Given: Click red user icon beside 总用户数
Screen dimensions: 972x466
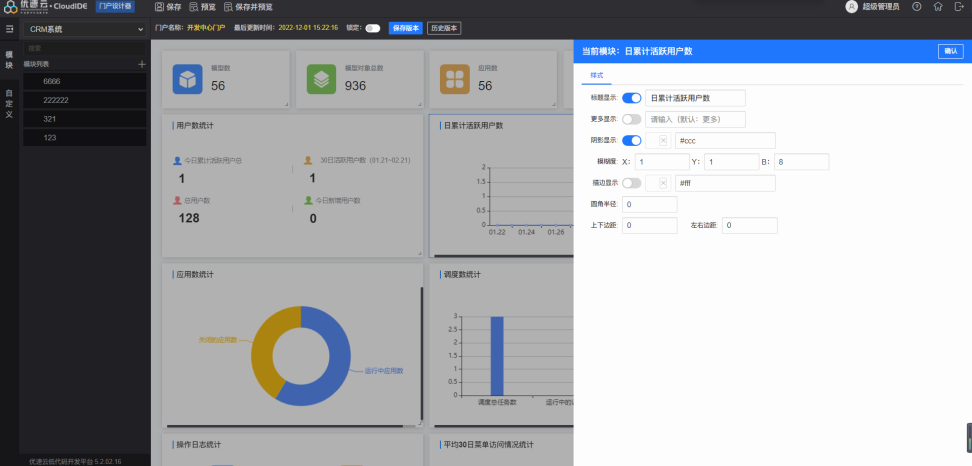Looking at the screenshot, I should (177, 201).
